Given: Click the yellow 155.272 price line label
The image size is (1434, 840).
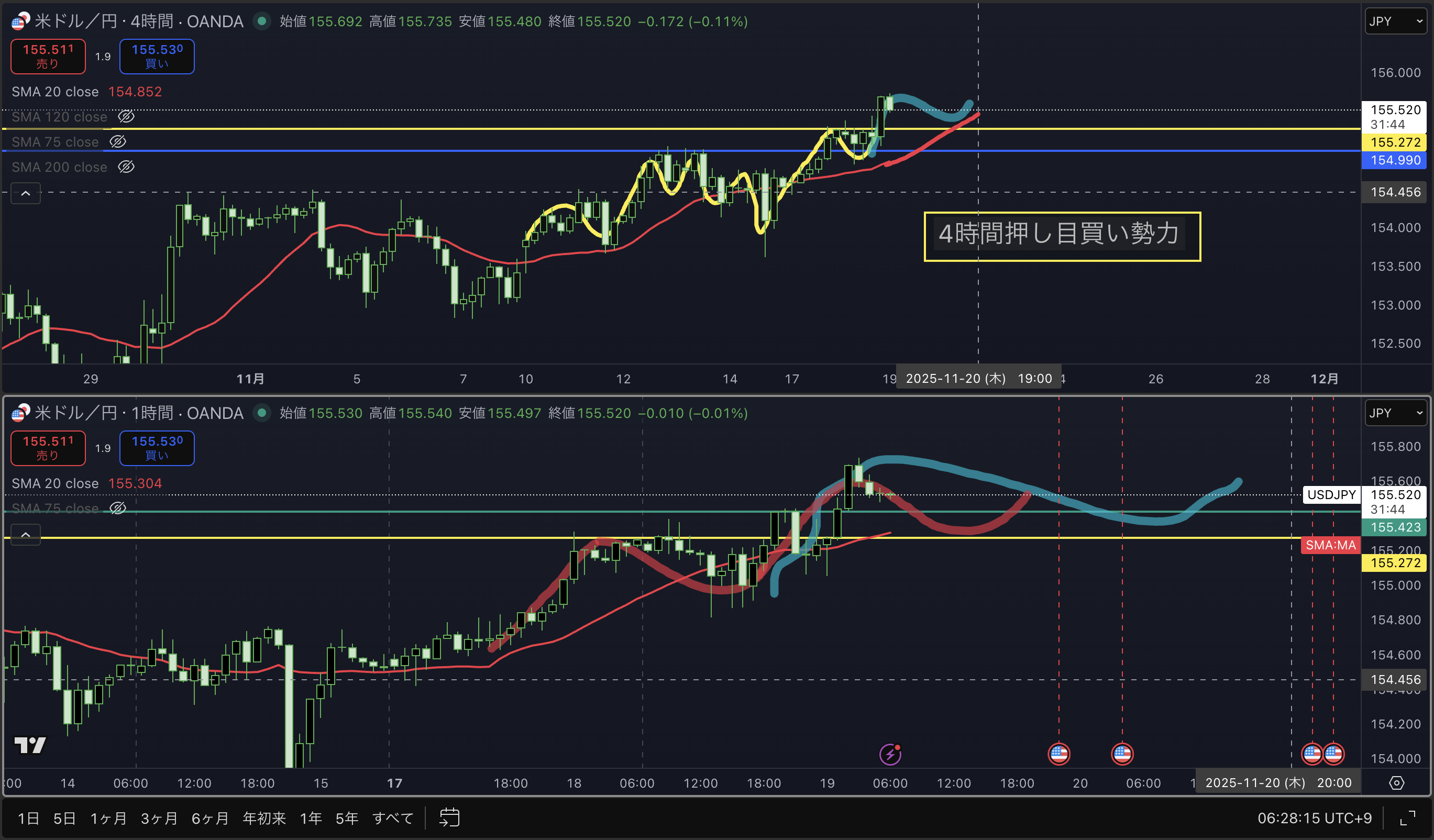Looking at the screenshot, I should (1395, 142).
